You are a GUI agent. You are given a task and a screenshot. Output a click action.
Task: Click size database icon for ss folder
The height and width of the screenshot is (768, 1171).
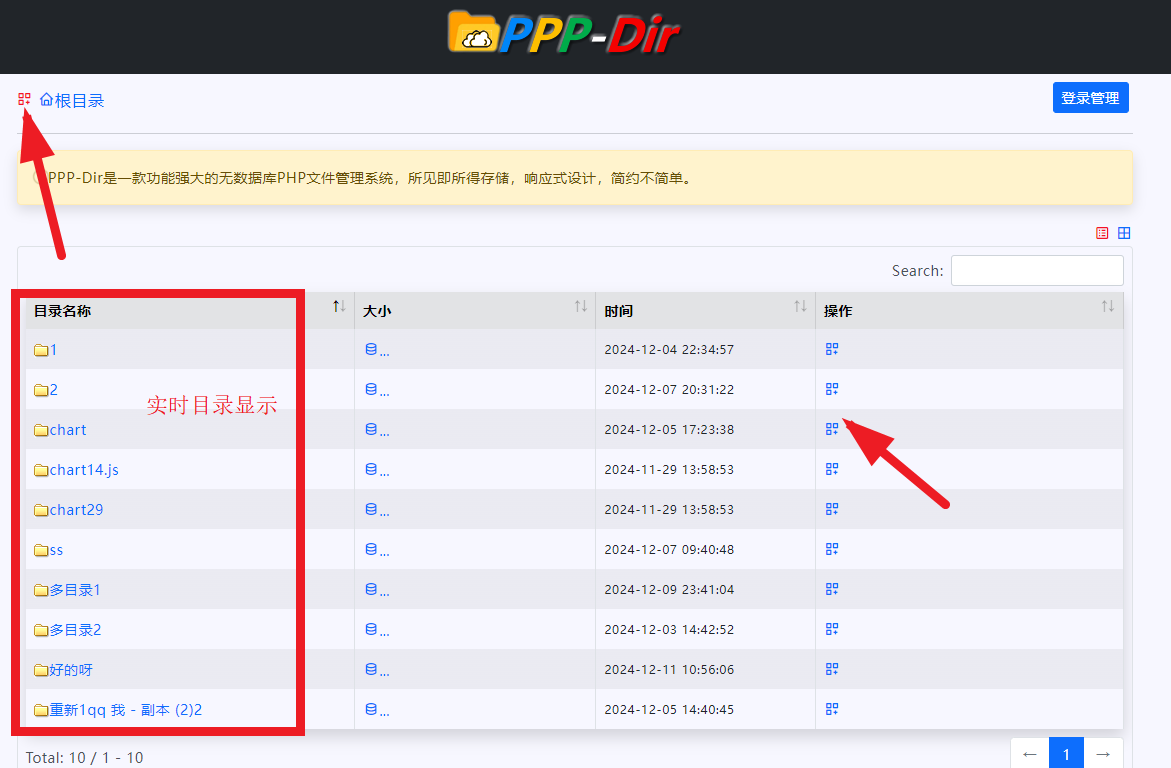coord(371,549)
